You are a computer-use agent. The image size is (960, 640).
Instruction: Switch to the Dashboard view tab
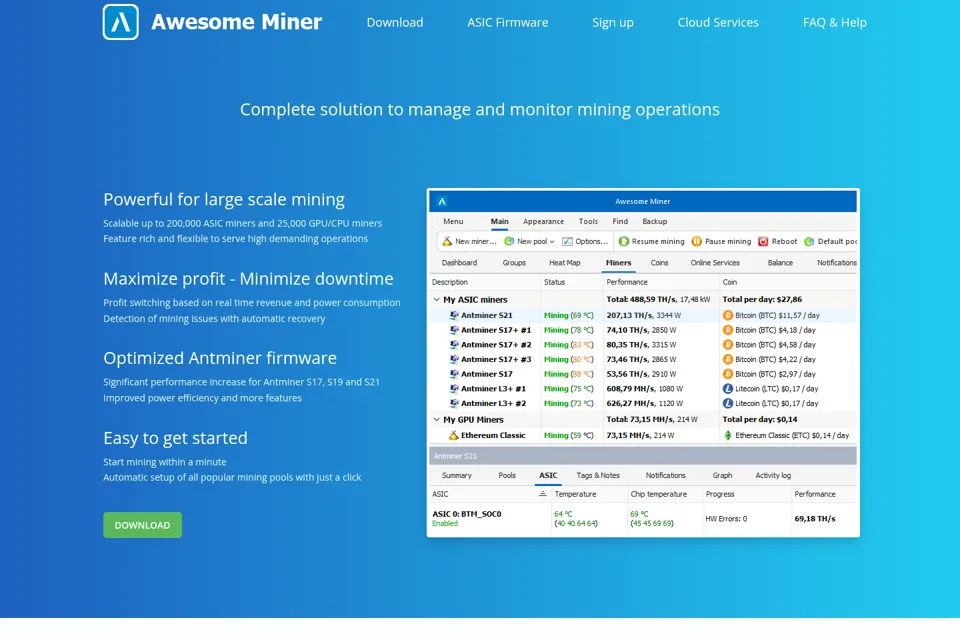click(459, 263)
